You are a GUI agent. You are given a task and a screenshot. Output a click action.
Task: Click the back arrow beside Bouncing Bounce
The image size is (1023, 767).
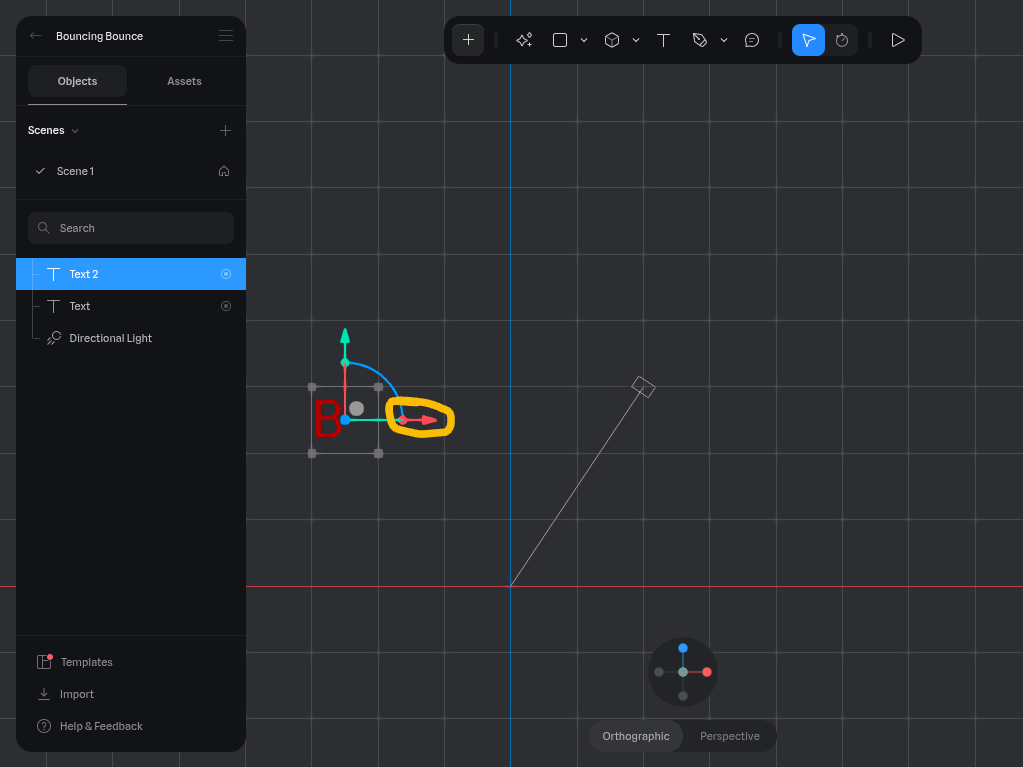point(36,36)
